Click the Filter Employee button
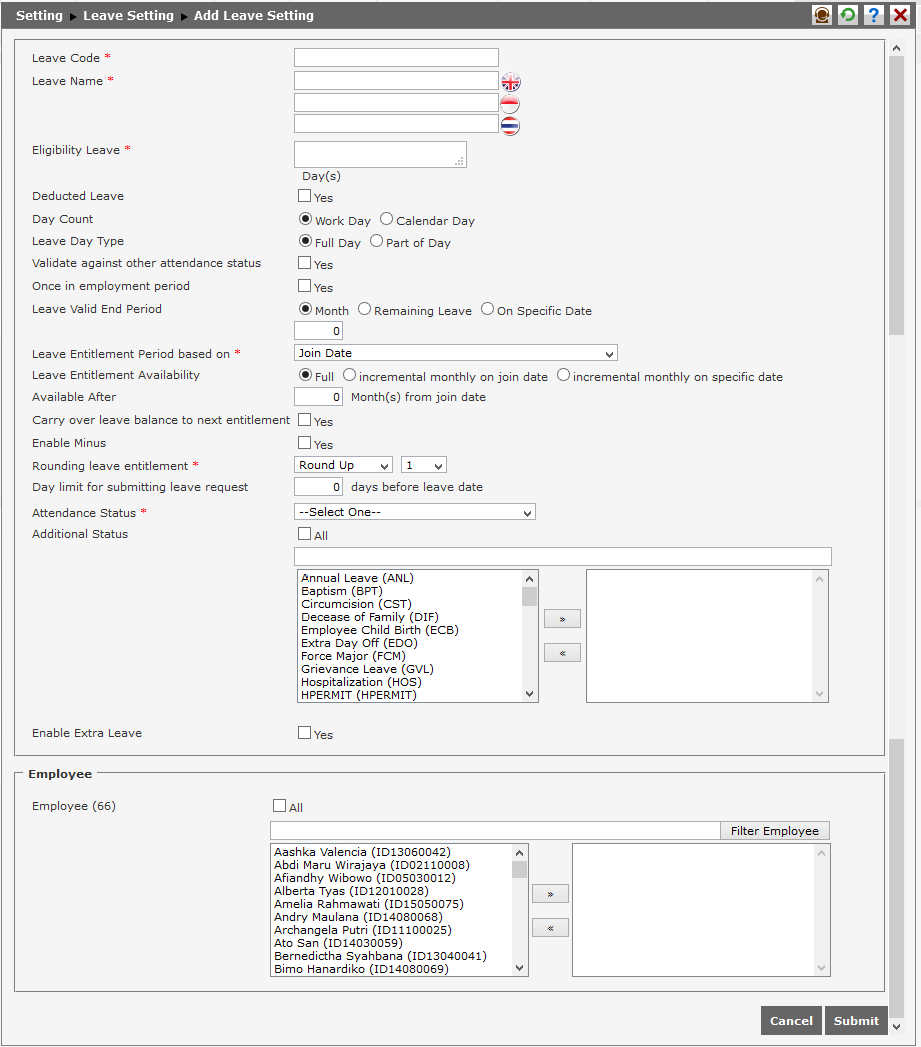The height and width of the screenshot is (1047, 921). (x=774, y=830)
